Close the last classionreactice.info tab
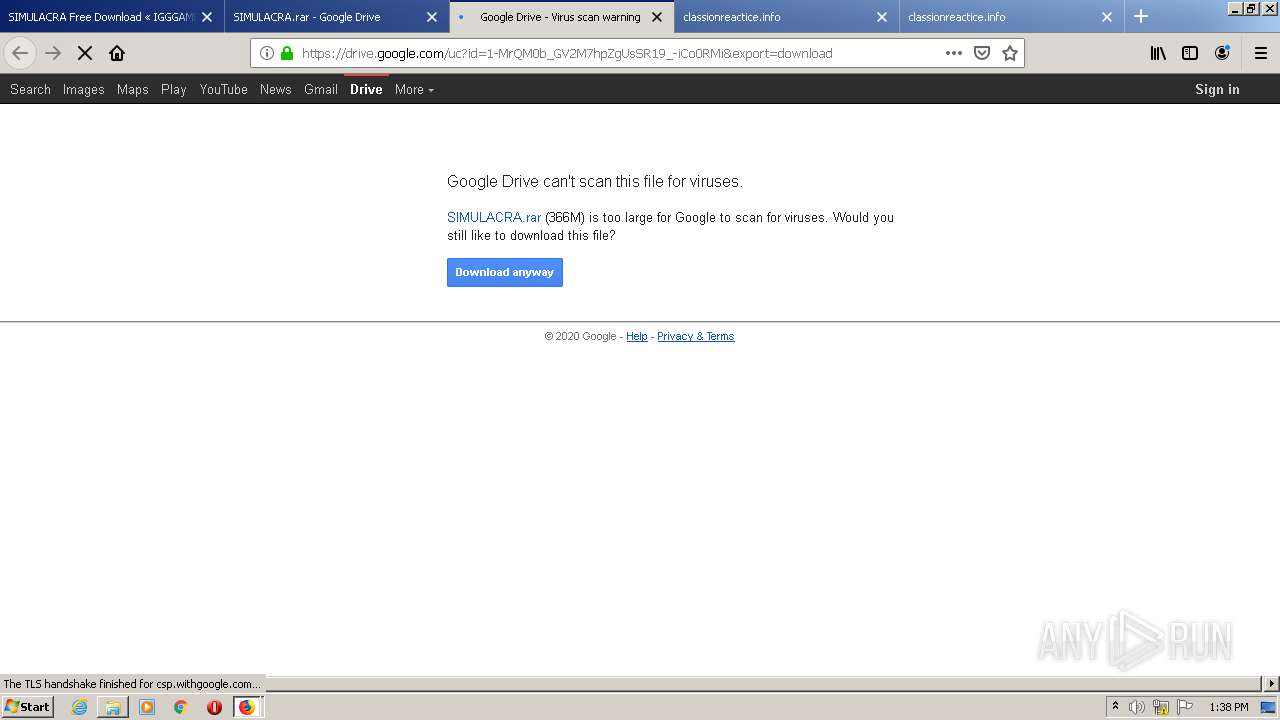Viewport: 1280px width, 720px height. (x=1107, y=17)
